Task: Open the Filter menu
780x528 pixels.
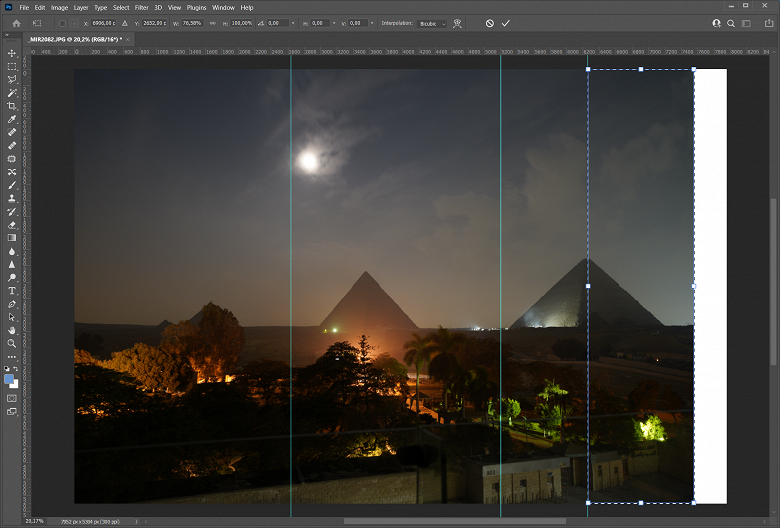Action: point(141,7)
